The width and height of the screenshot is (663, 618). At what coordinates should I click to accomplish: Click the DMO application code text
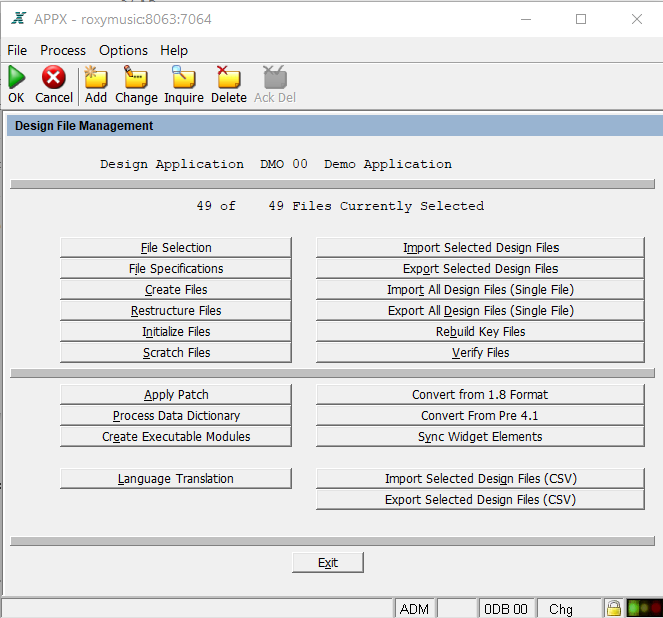271,164
